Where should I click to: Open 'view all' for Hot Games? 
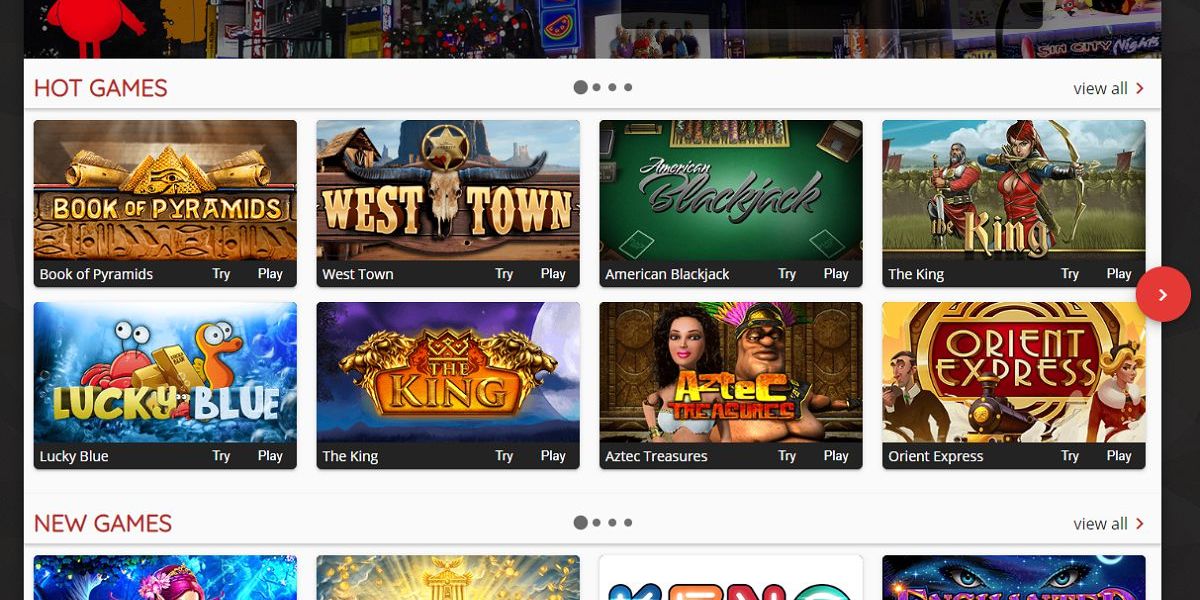[1109, 88]
